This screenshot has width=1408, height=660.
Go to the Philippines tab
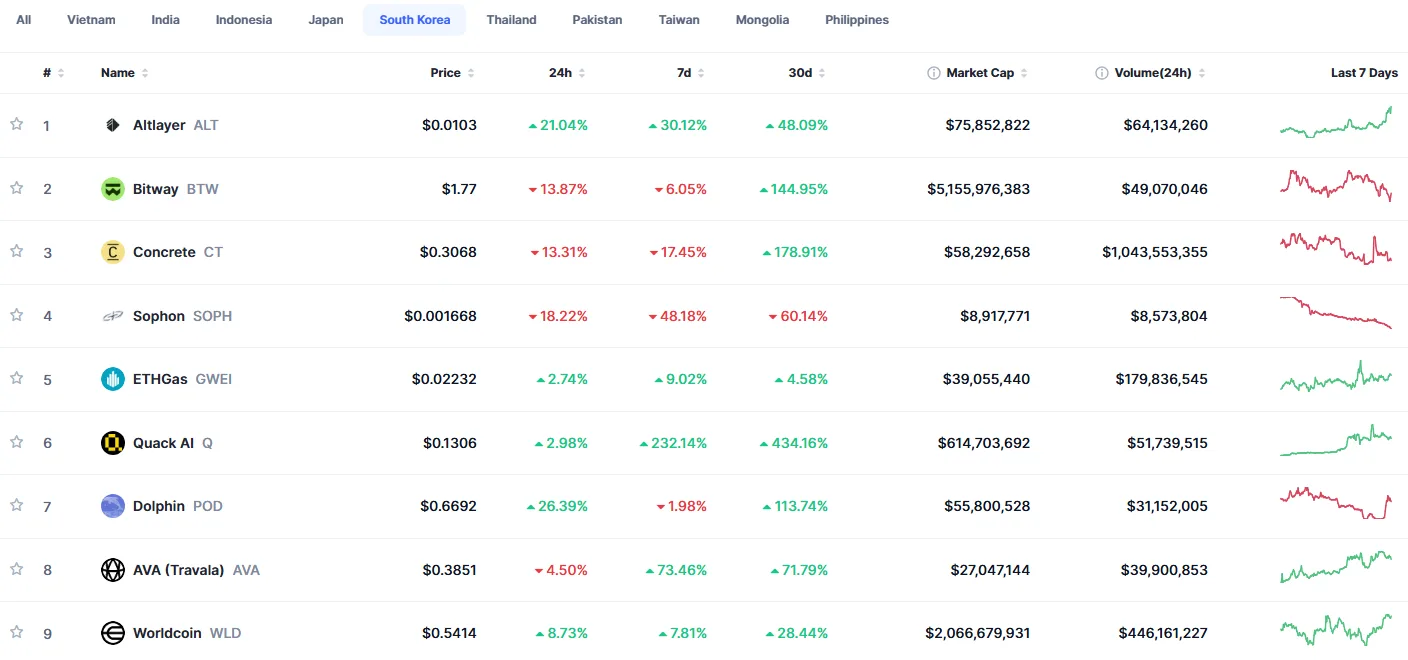857,20
